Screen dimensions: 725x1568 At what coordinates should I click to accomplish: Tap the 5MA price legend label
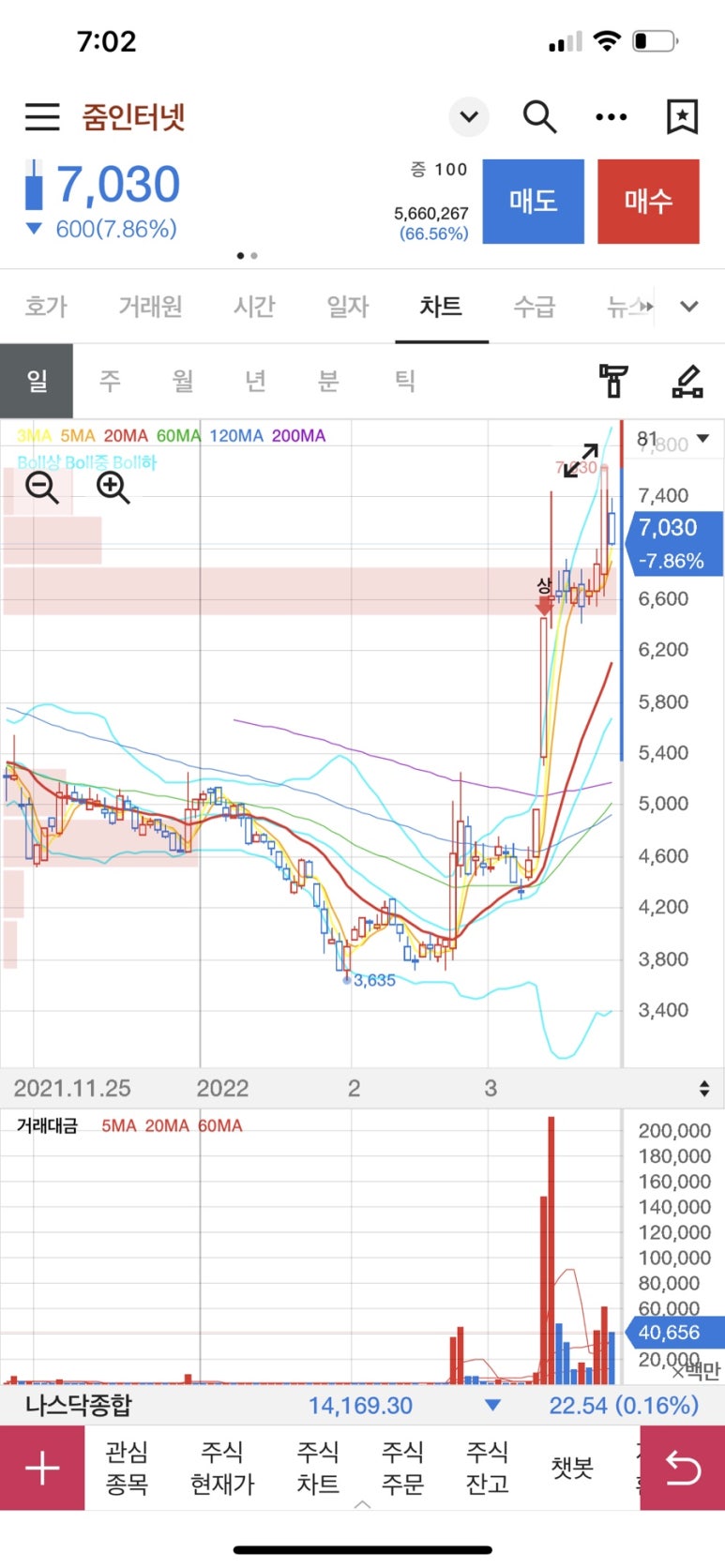click(x=78, y=436)
